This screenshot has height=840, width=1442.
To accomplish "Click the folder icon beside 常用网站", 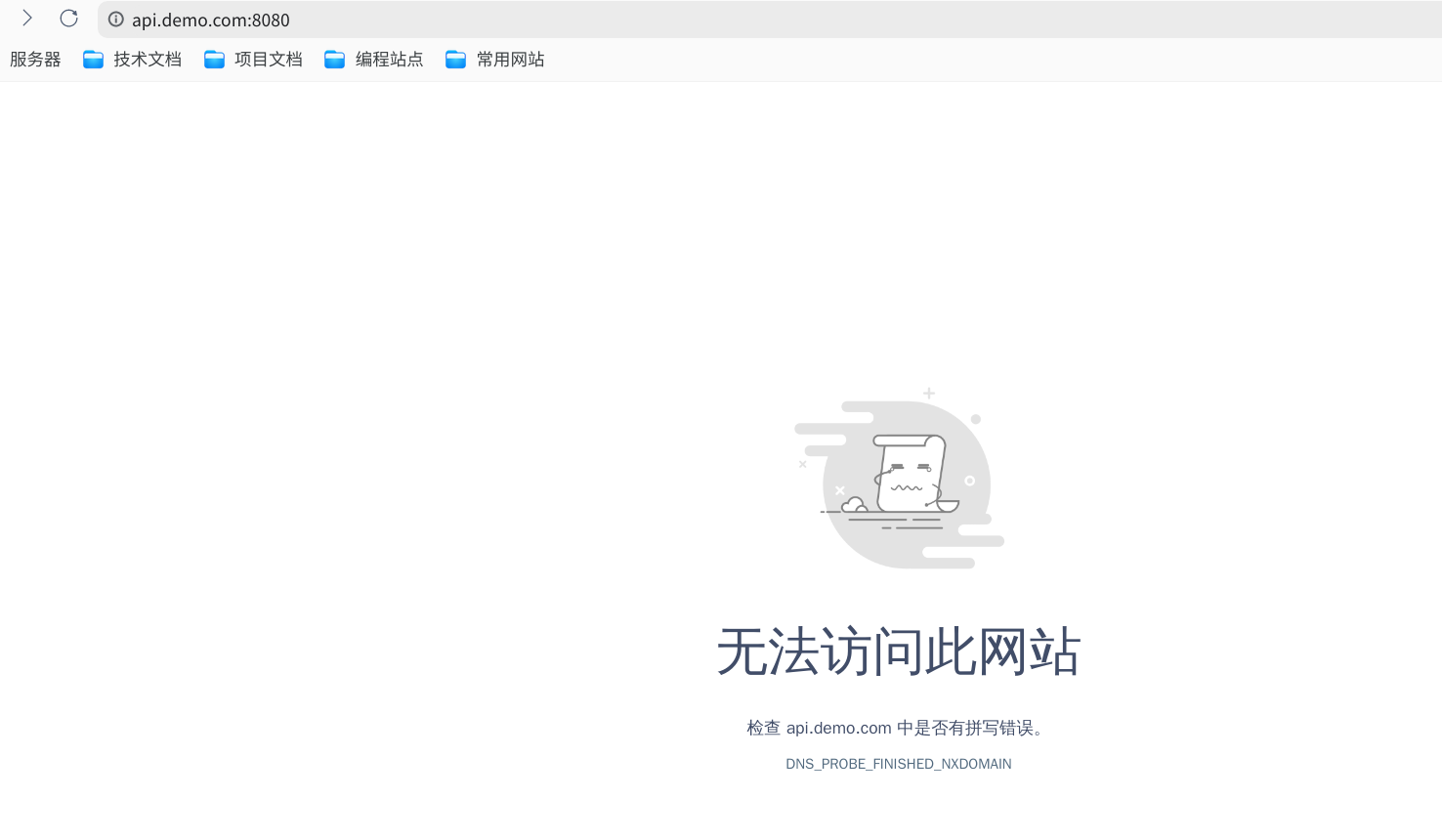I will tap(455, 60).
